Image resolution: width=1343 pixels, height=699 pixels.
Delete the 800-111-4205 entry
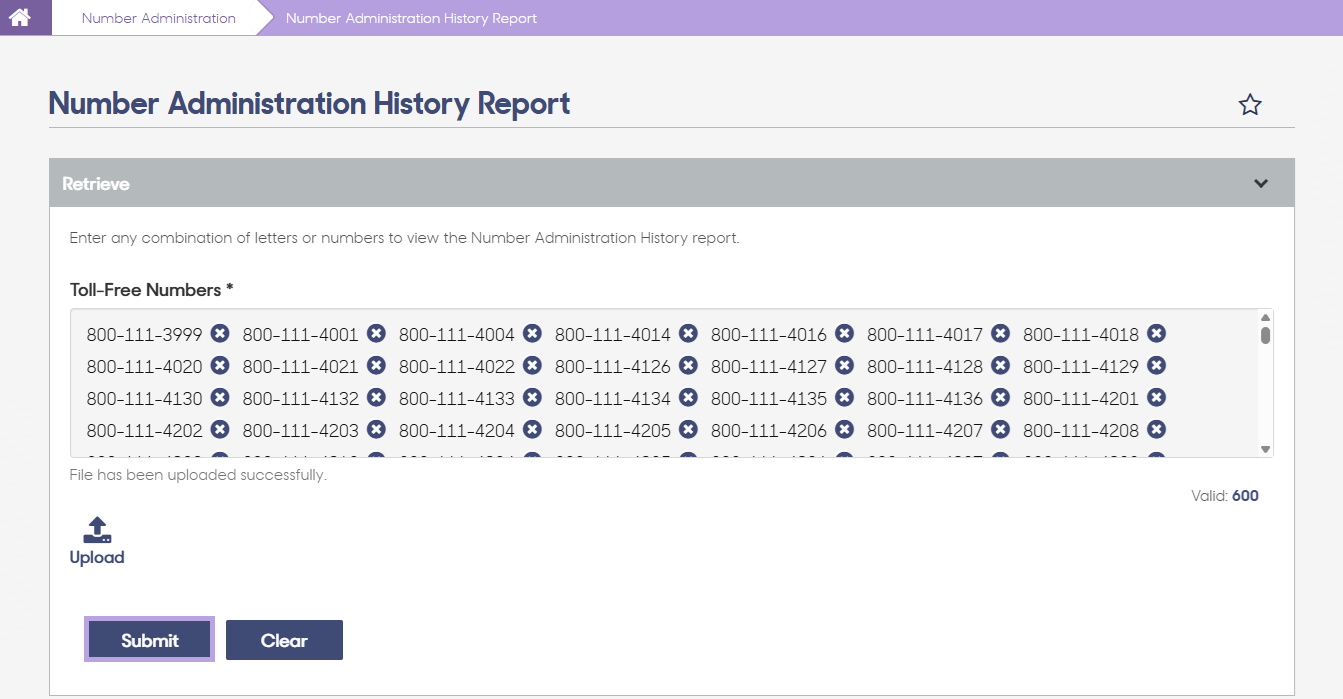[688, 430]
